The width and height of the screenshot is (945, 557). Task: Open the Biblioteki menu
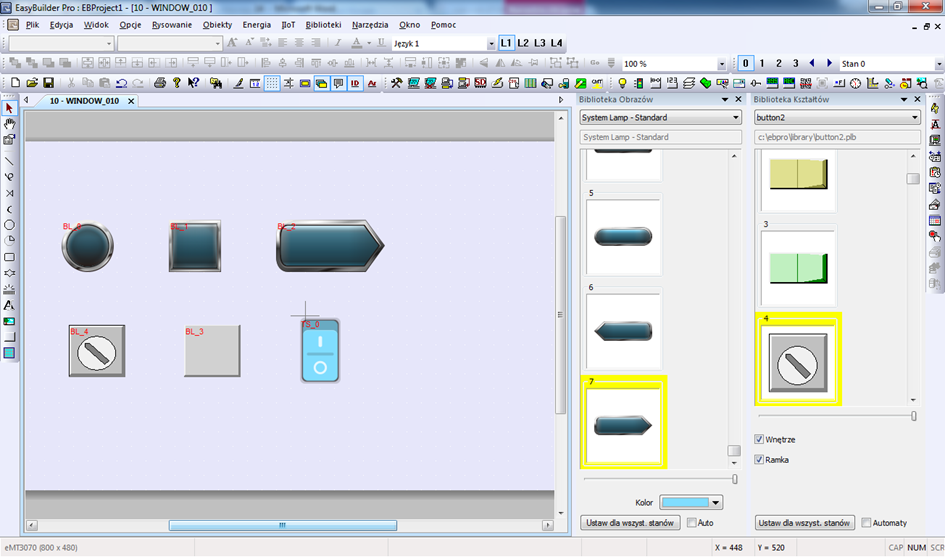tap(324, 25)
